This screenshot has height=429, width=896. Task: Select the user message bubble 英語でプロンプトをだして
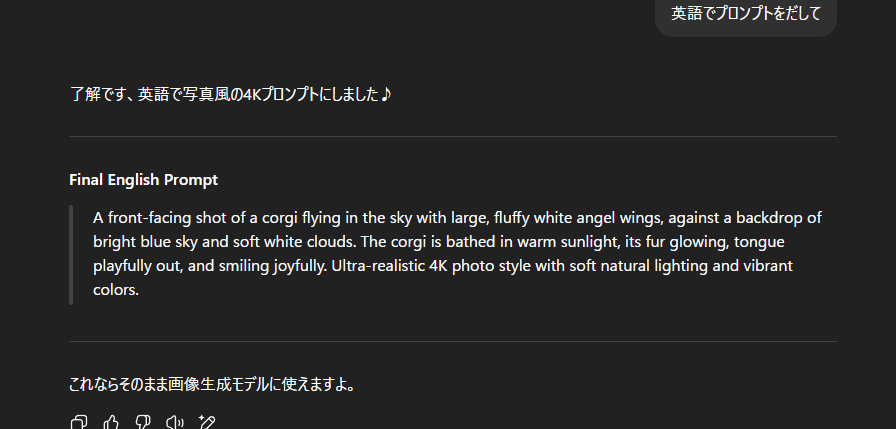746,14
